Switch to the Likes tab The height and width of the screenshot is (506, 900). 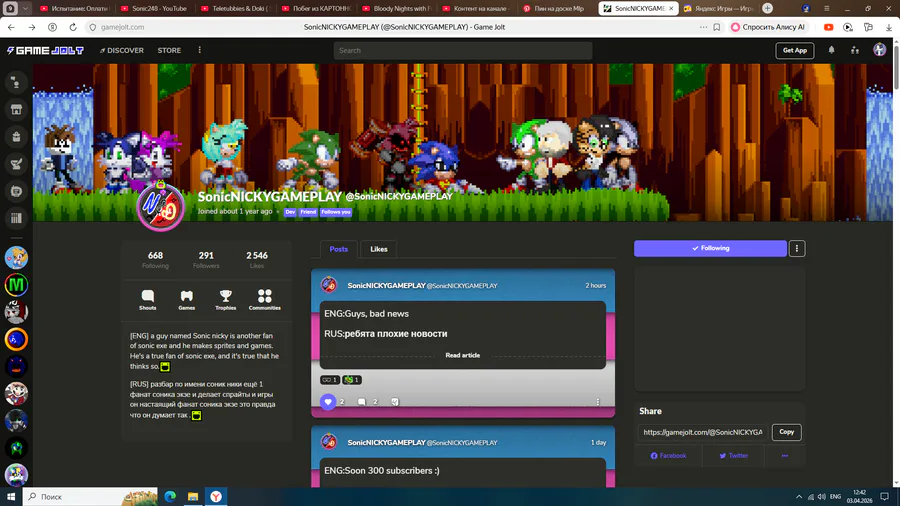[x=379, y=249]
